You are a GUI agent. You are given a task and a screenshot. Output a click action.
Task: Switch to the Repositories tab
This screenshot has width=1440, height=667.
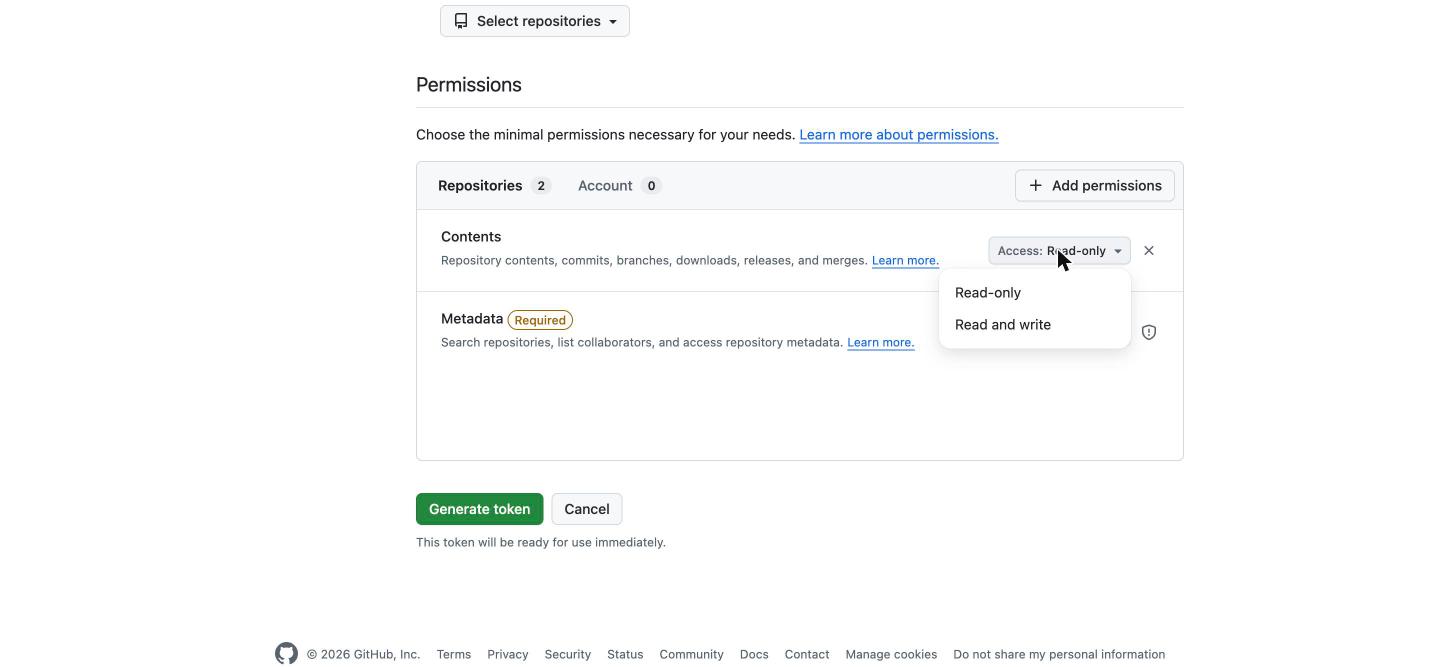point(494,186)
